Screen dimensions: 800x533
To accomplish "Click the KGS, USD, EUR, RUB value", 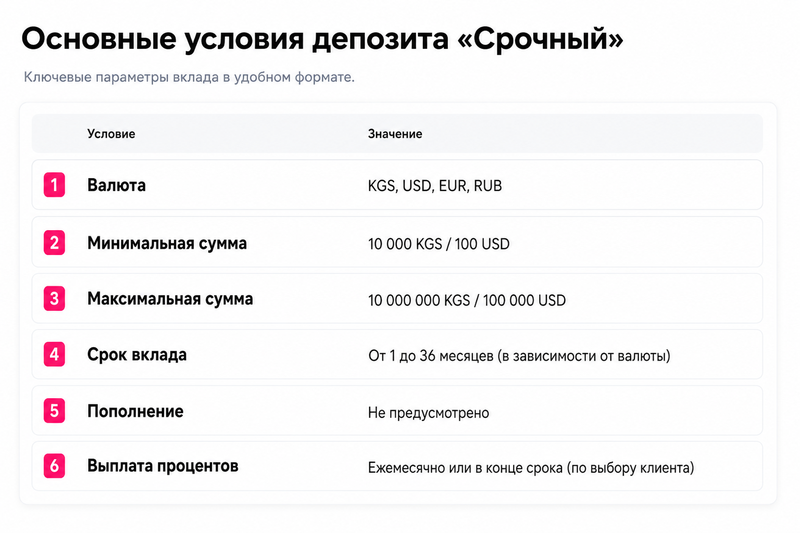I will point(435,186).
